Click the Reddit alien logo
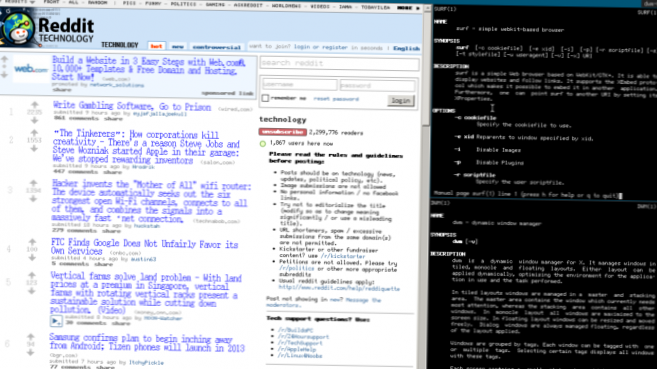The image size is (657, 369). point(18,29)
